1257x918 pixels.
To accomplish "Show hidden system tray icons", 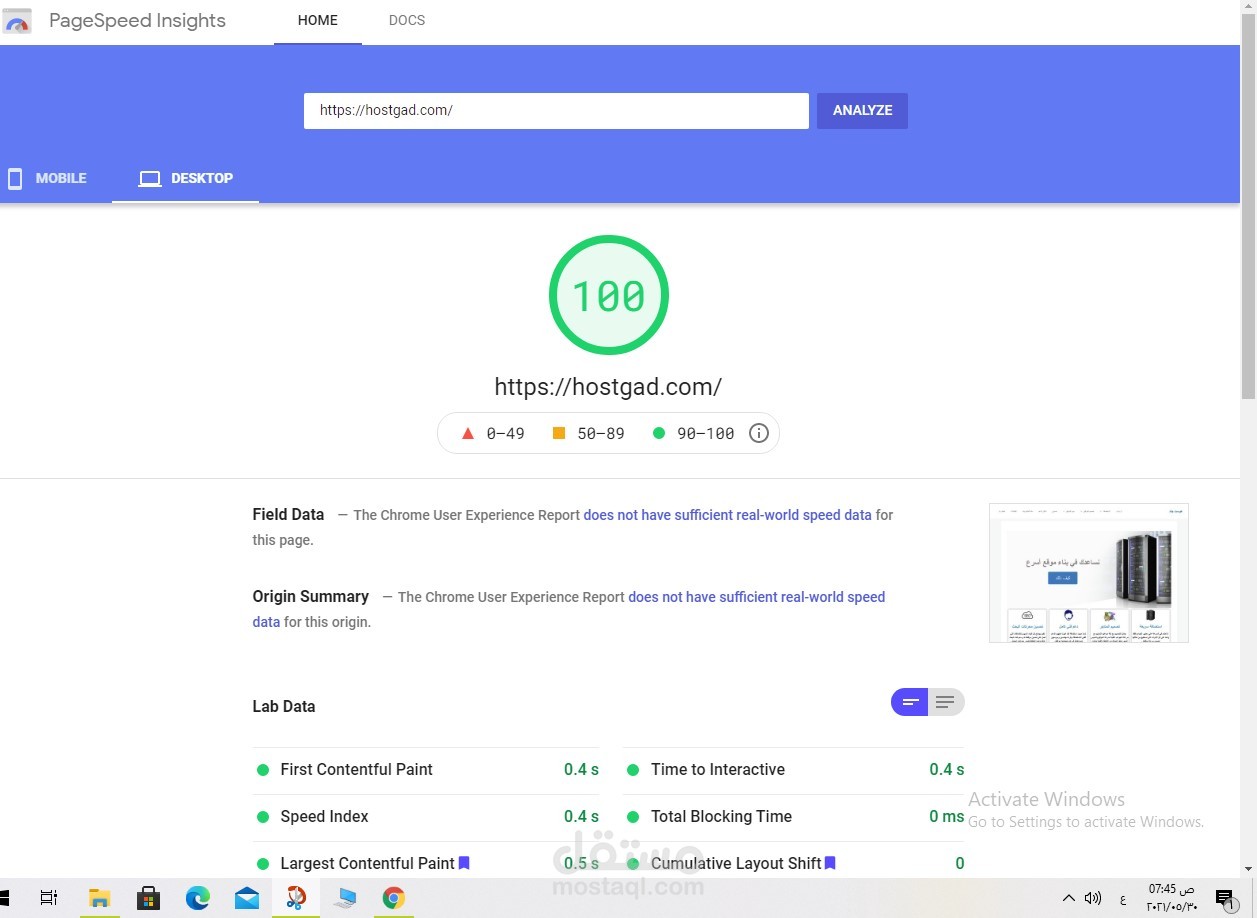I will 1068,898.
